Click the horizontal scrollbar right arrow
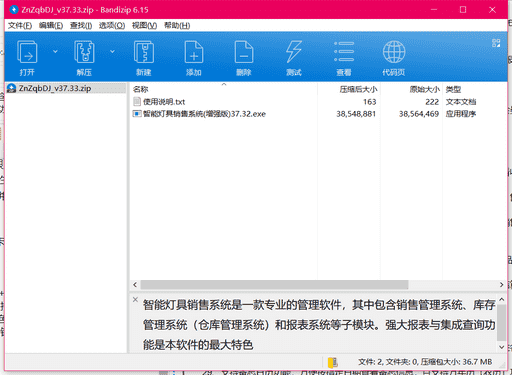Screen dimensions: 512x375 [501, 285]
